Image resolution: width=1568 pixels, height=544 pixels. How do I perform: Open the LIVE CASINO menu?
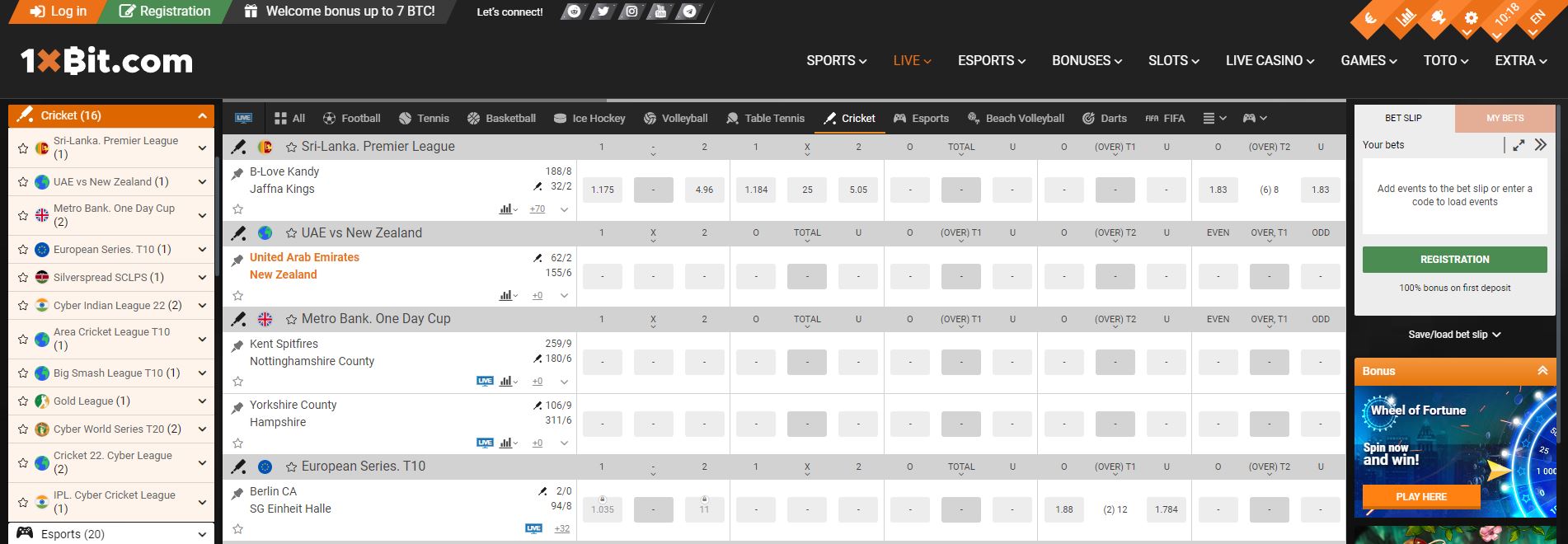coord(1270,60)
